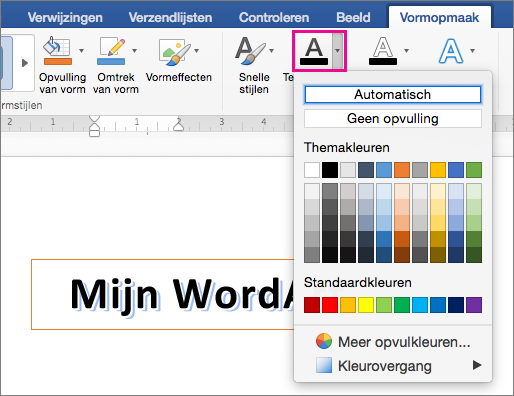Click the Vormeffecten icon

174,51
